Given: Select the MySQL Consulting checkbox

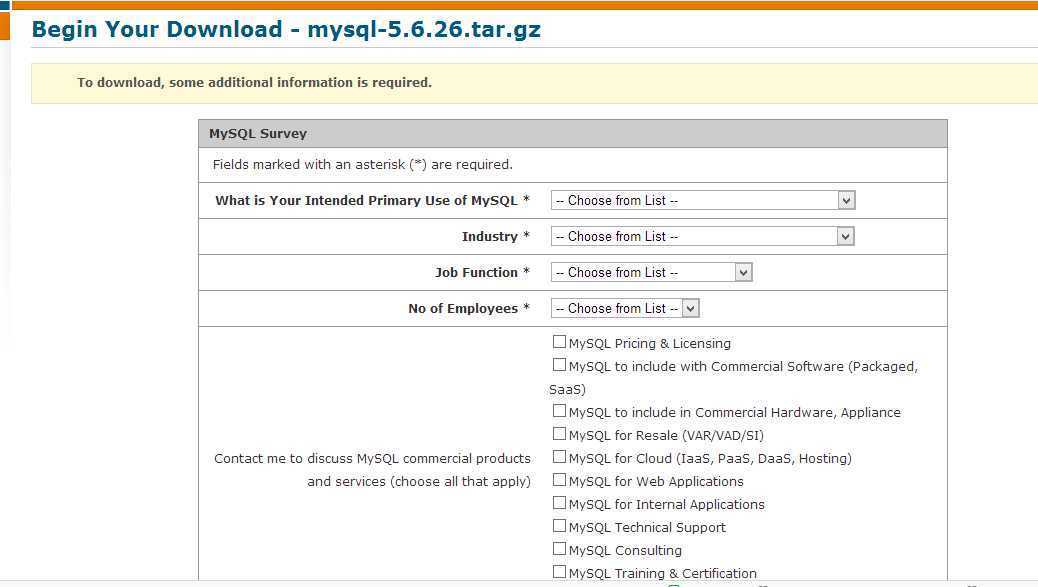Looking at the screenshot, I should click(x=560, y=549).
